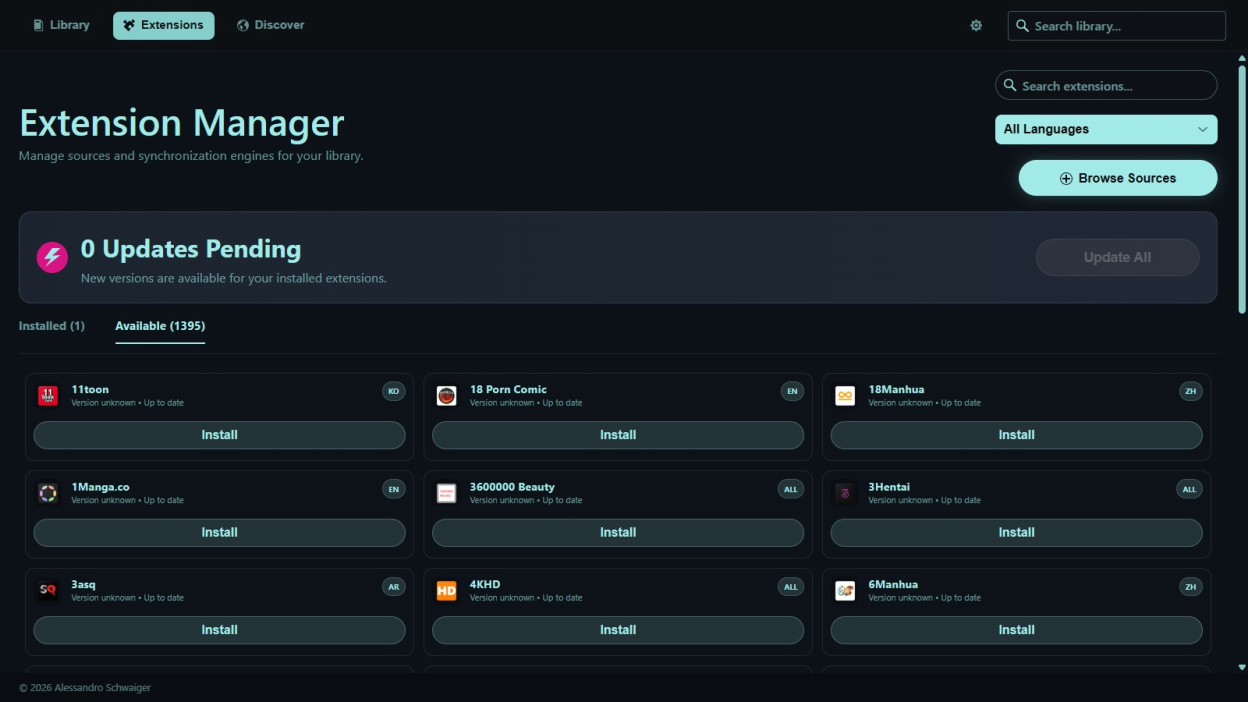Click the EN badge on 1Manga.co
Screen dimensions: 1248x702
[x=394, y=489]
